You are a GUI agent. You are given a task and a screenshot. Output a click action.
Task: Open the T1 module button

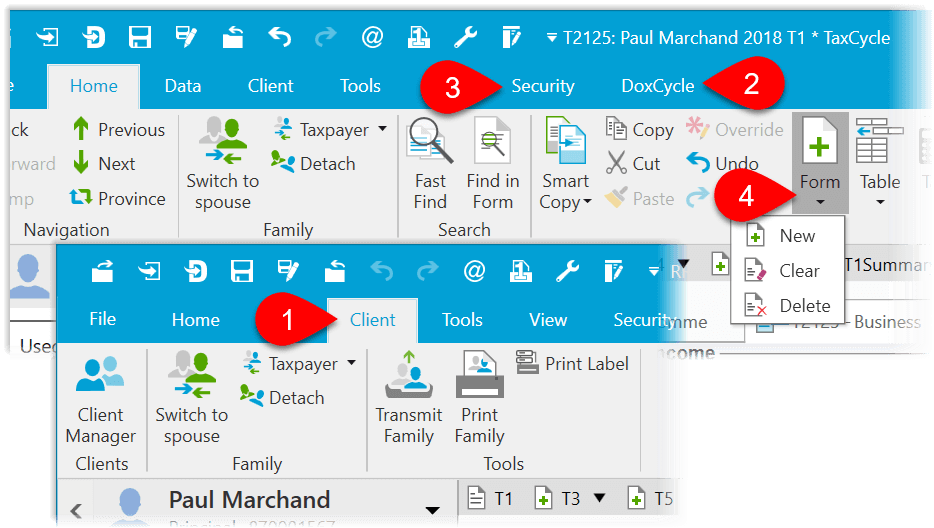click(490, 498)
